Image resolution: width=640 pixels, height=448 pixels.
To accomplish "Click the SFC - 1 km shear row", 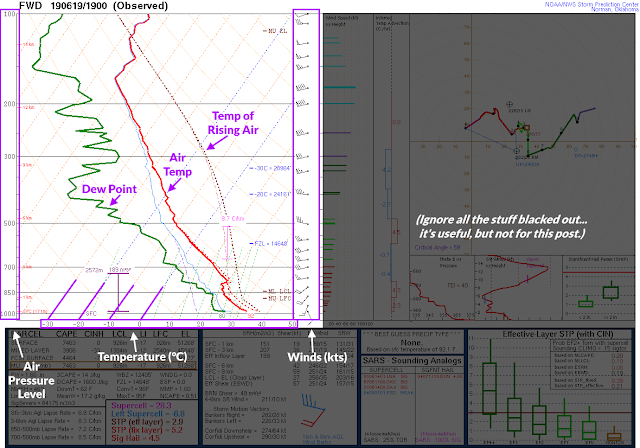I will [x=280, y=344].
